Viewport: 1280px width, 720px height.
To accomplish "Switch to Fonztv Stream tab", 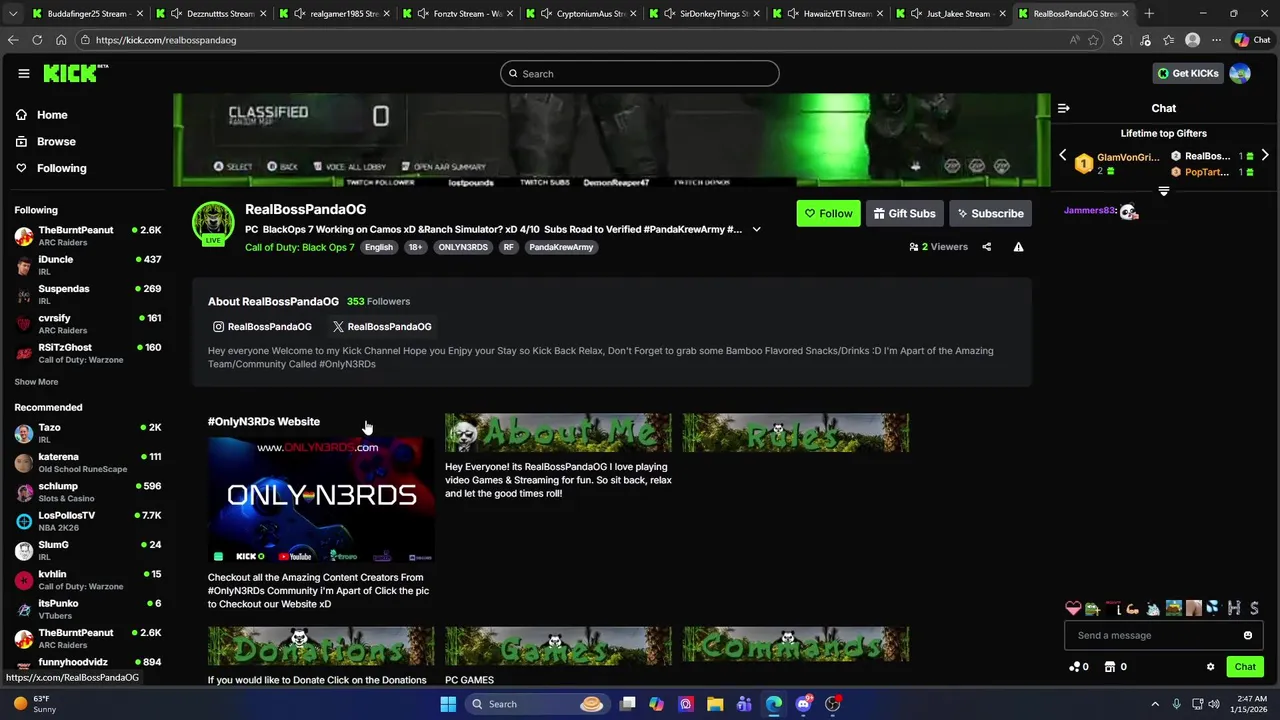I will 458,14.
